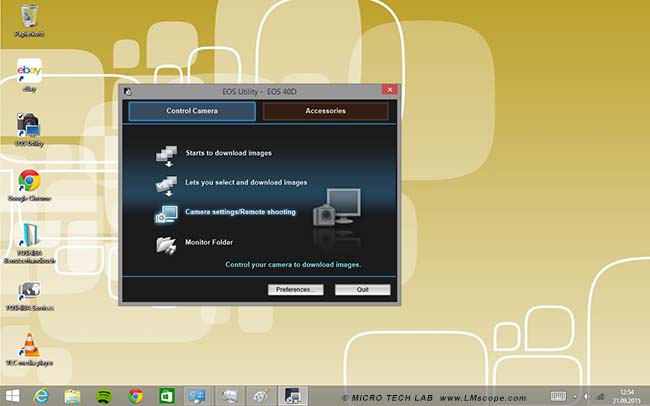
Task: Switch to the Paint taskbar app
Action: click(261, 396)
